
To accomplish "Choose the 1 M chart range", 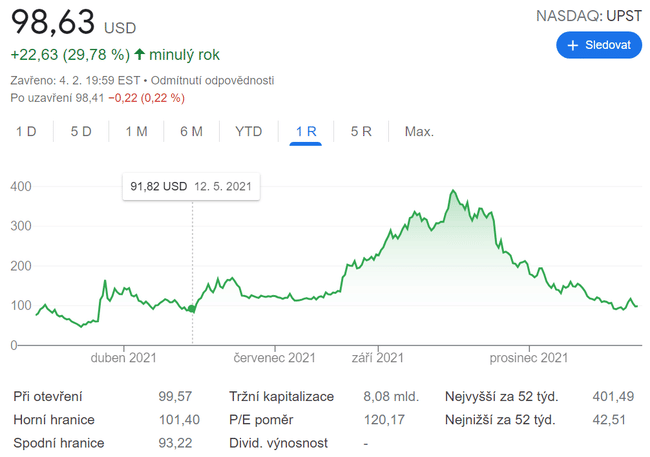I will click(136, 131).
